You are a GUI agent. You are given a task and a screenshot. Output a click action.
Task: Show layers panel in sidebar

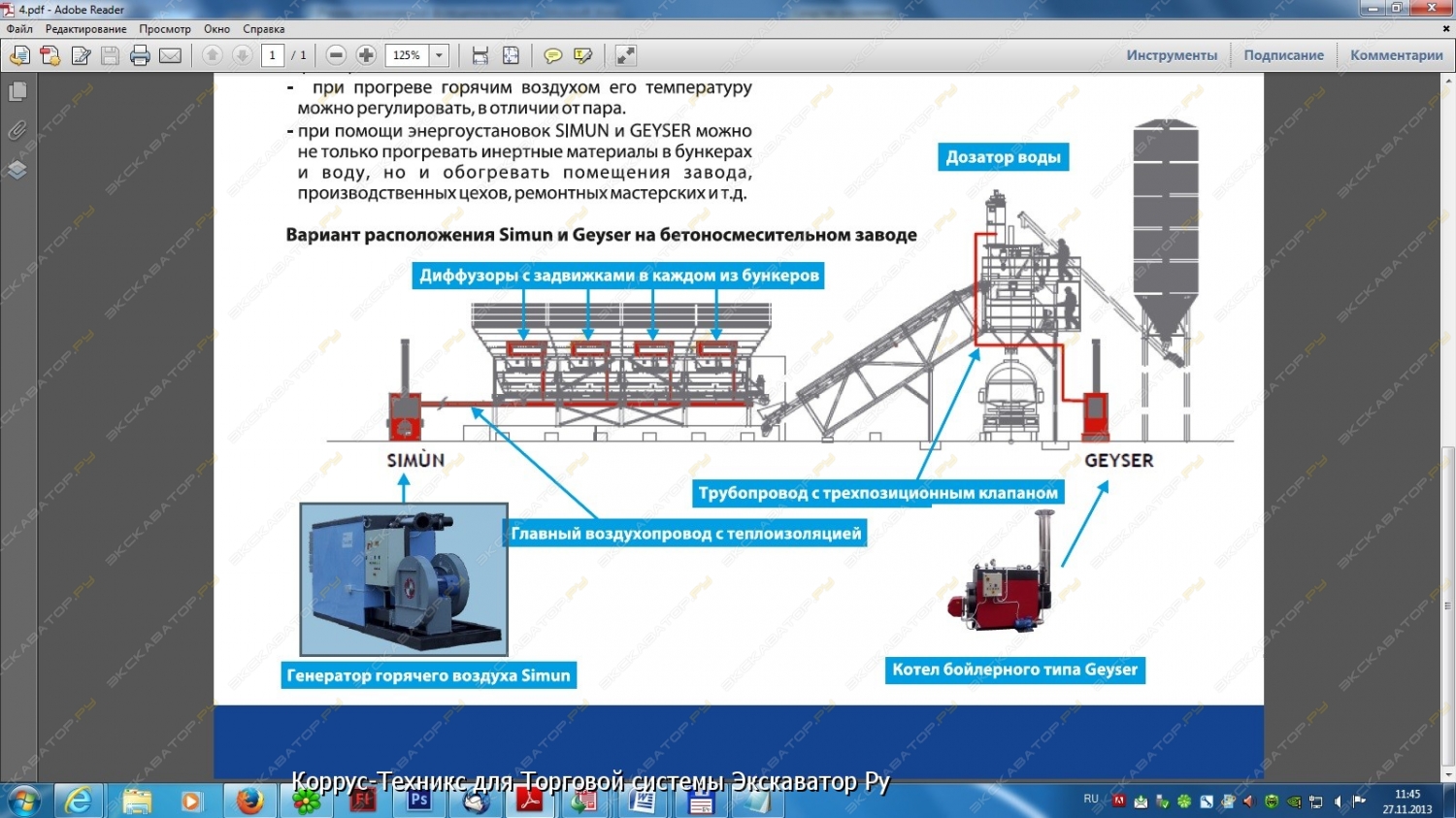coord(17,170)
